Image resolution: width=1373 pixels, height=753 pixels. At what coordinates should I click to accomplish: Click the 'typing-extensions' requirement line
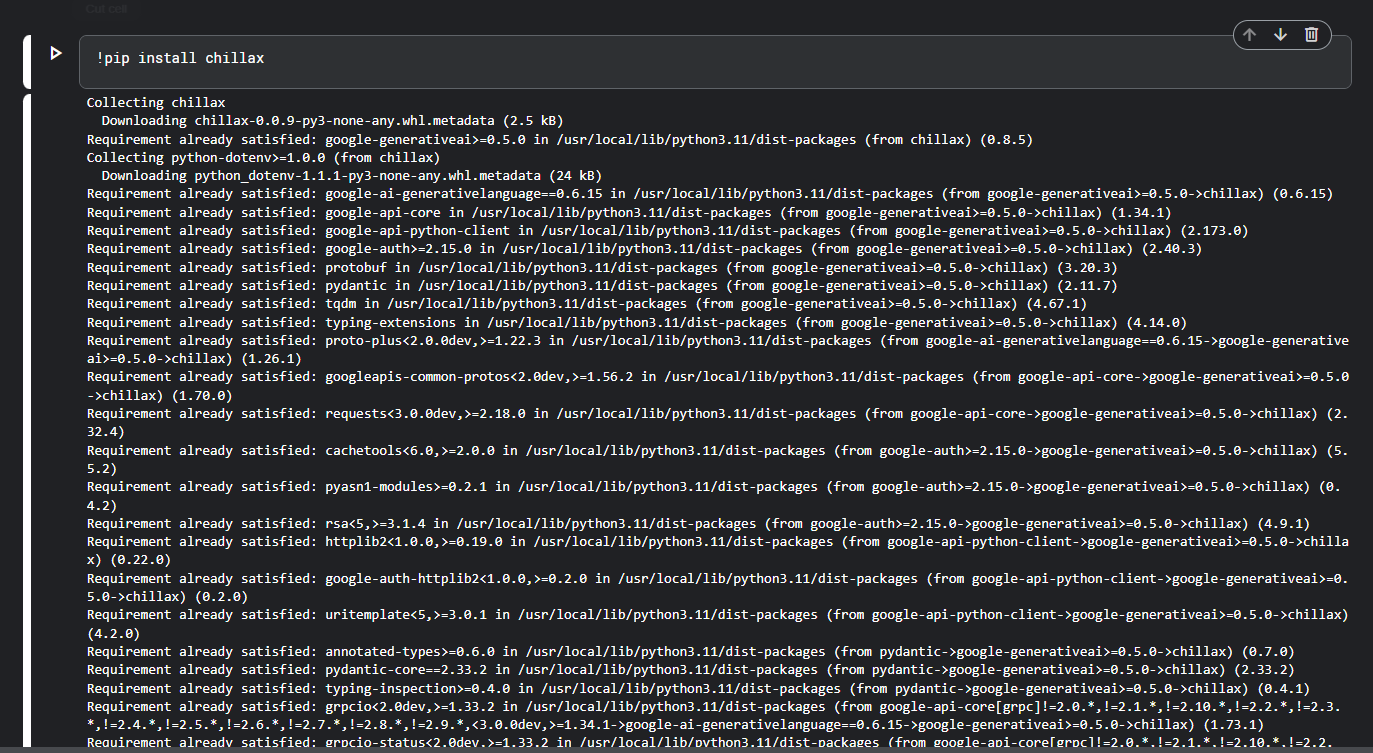[635, 322]
